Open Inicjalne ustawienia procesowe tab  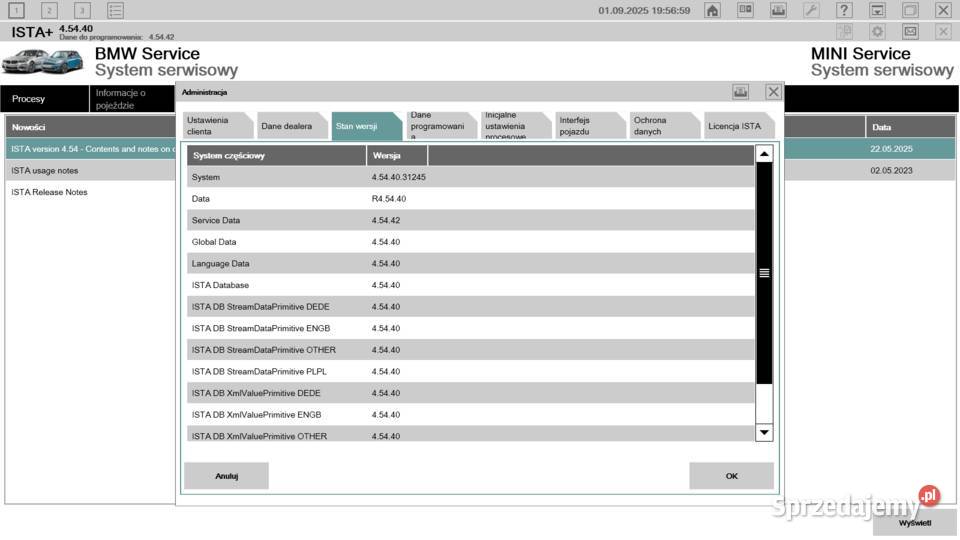516,126
